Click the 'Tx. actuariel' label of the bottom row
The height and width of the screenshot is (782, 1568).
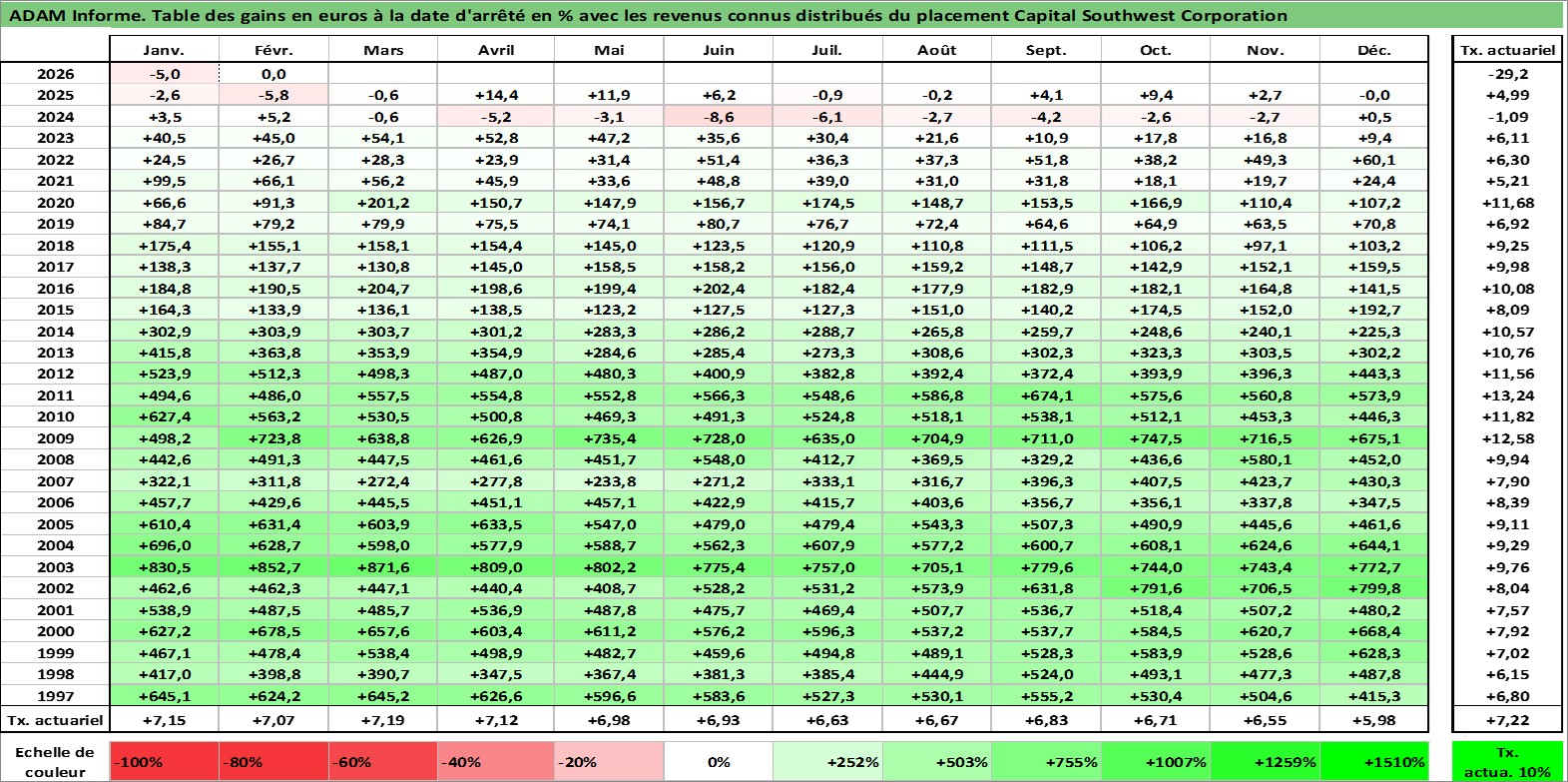coord(55,719)
